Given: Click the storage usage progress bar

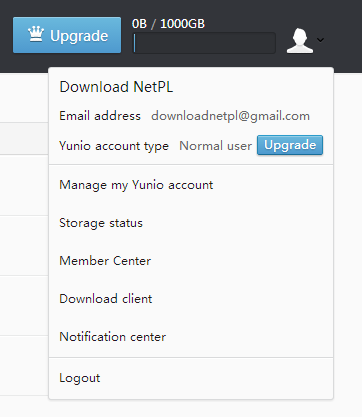Looking at the screenshot, I should click(205, 43).
